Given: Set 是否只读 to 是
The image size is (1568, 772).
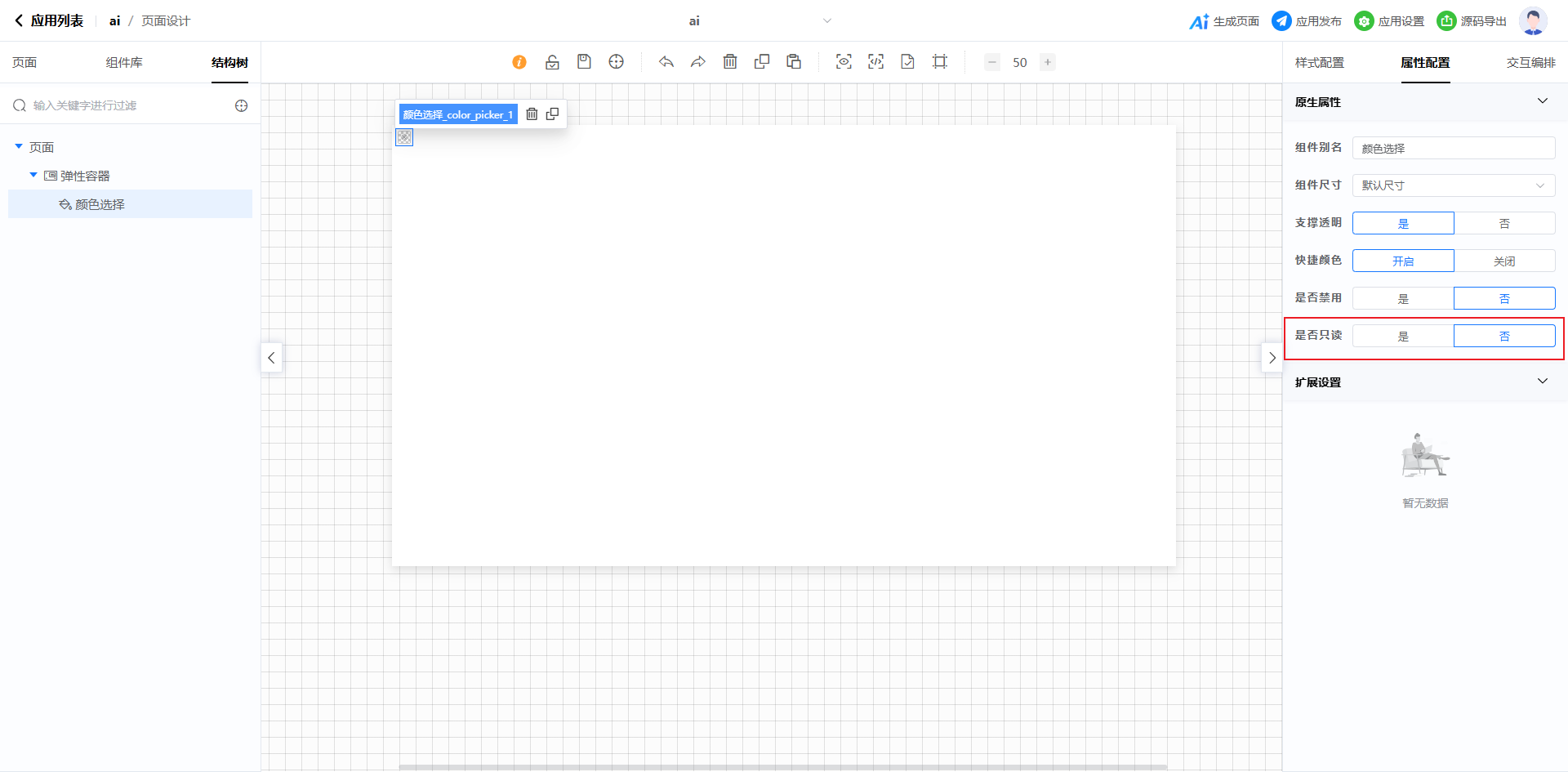Looking at the screenshot, I should pyautogui.click(x=1403, y=336).
